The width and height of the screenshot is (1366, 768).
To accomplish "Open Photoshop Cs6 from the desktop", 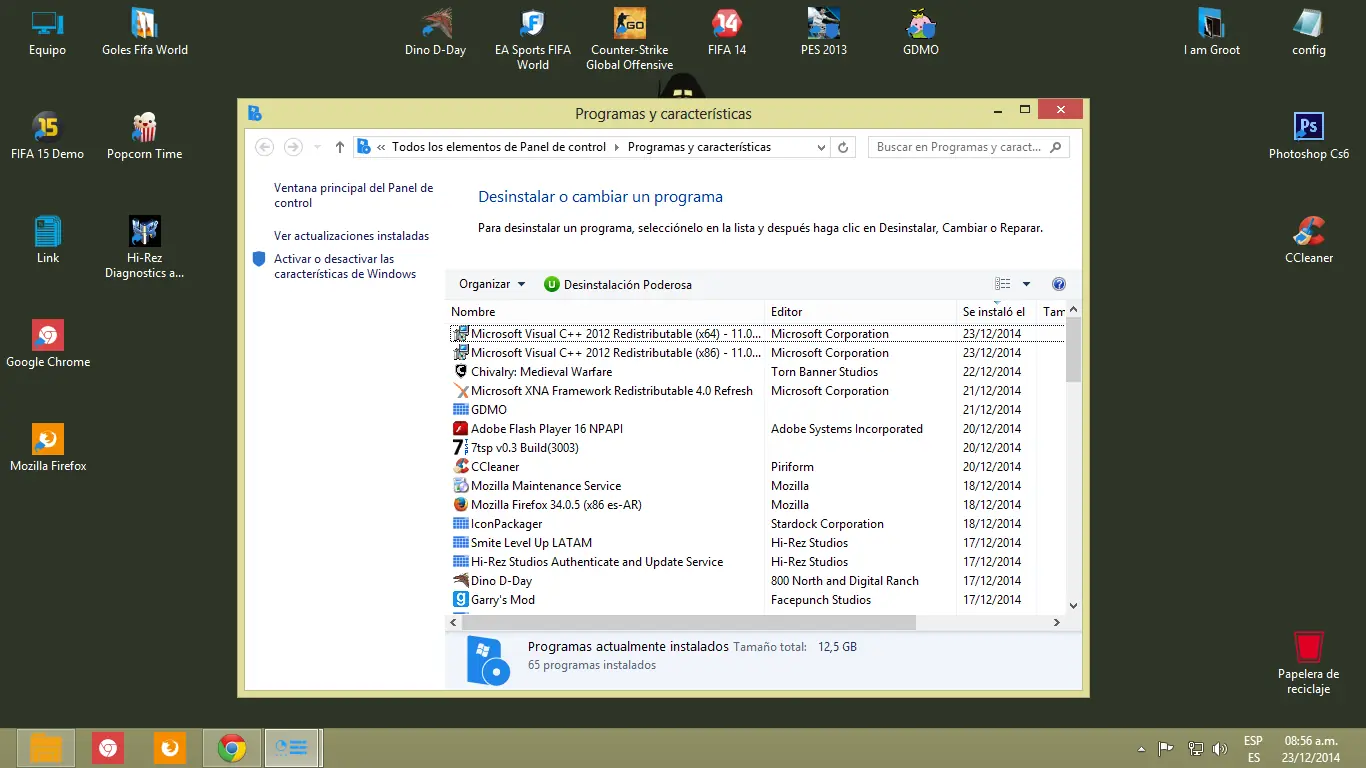I will pos(1309,136).
